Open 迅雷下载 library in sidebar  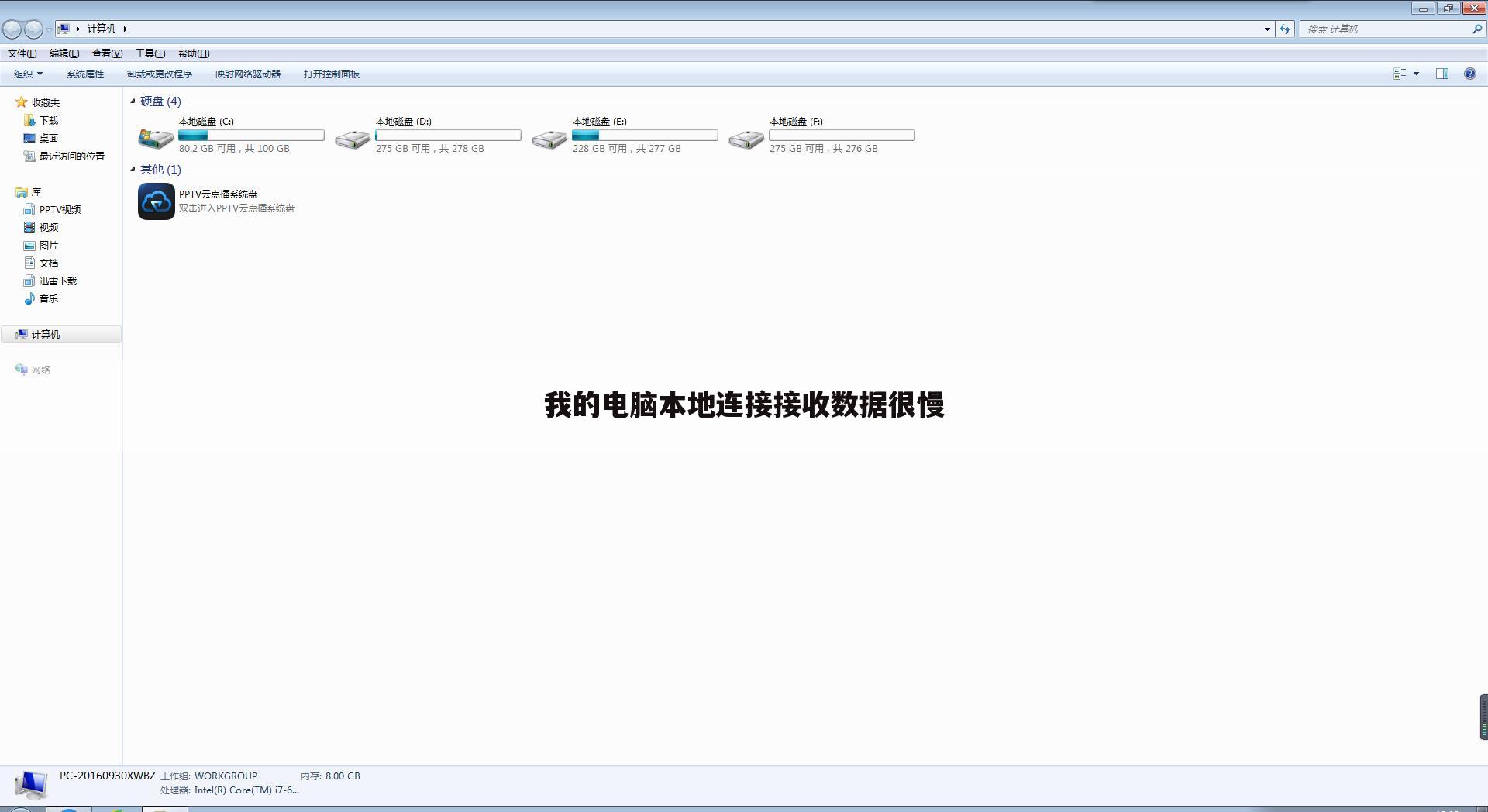pyautogui.click(x=50, y=280)
